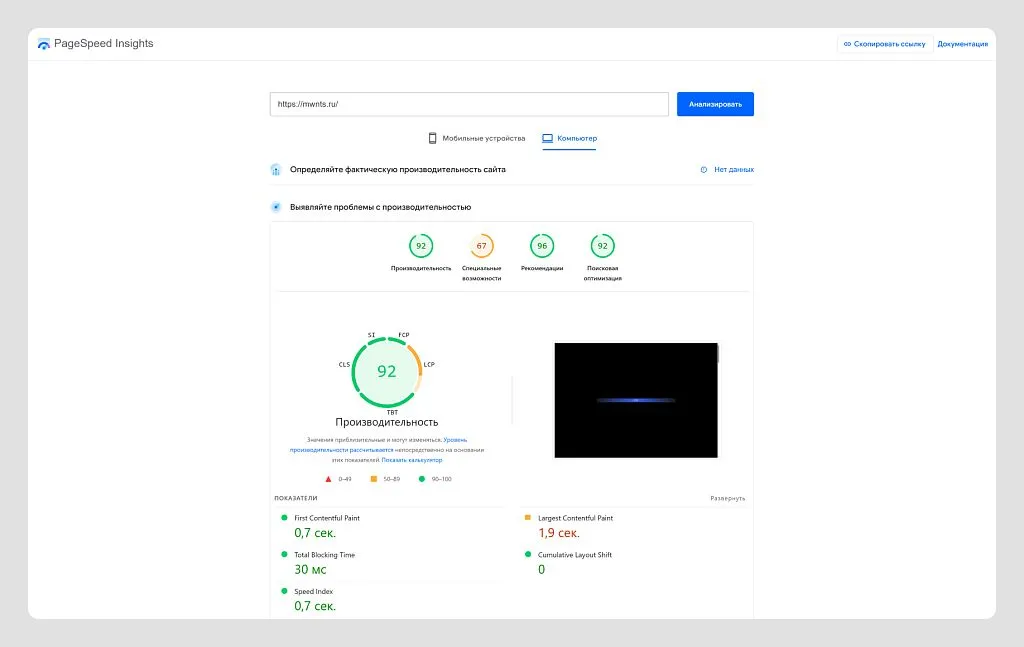Click the PageSpeed Insights logo icon
Viewport: 1024px width, 647px height.
click(43, 44)
